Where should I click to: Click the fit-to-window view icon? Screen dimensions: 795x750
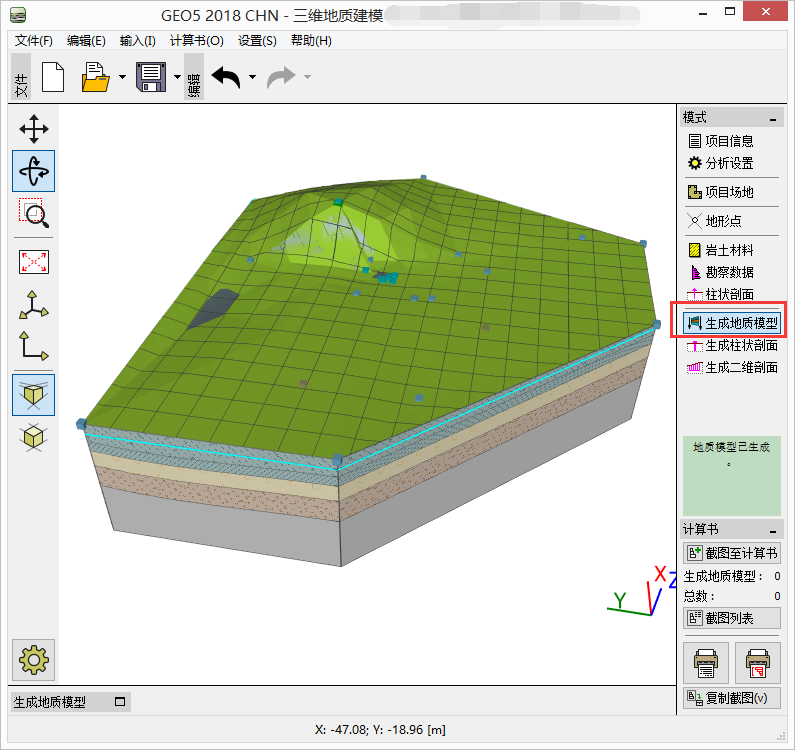(34, 262)
